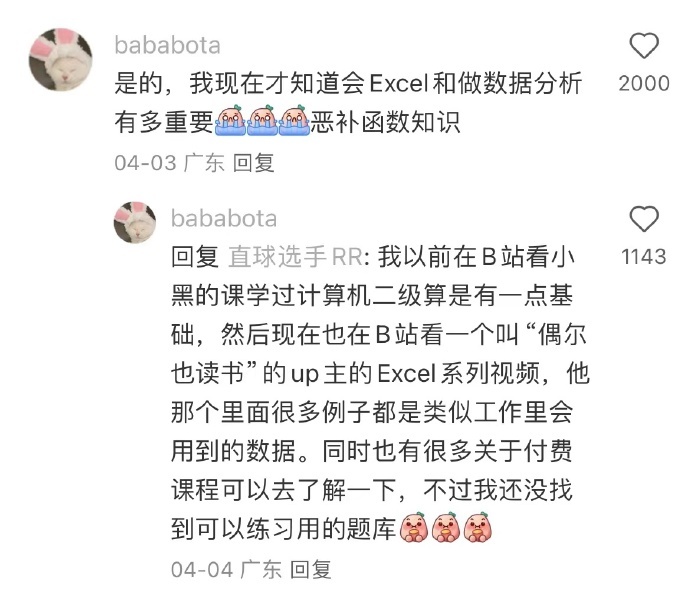Open bababota's profile from the reply username
The height and width of the screenshot is (599, 690).
click(224, 219)
